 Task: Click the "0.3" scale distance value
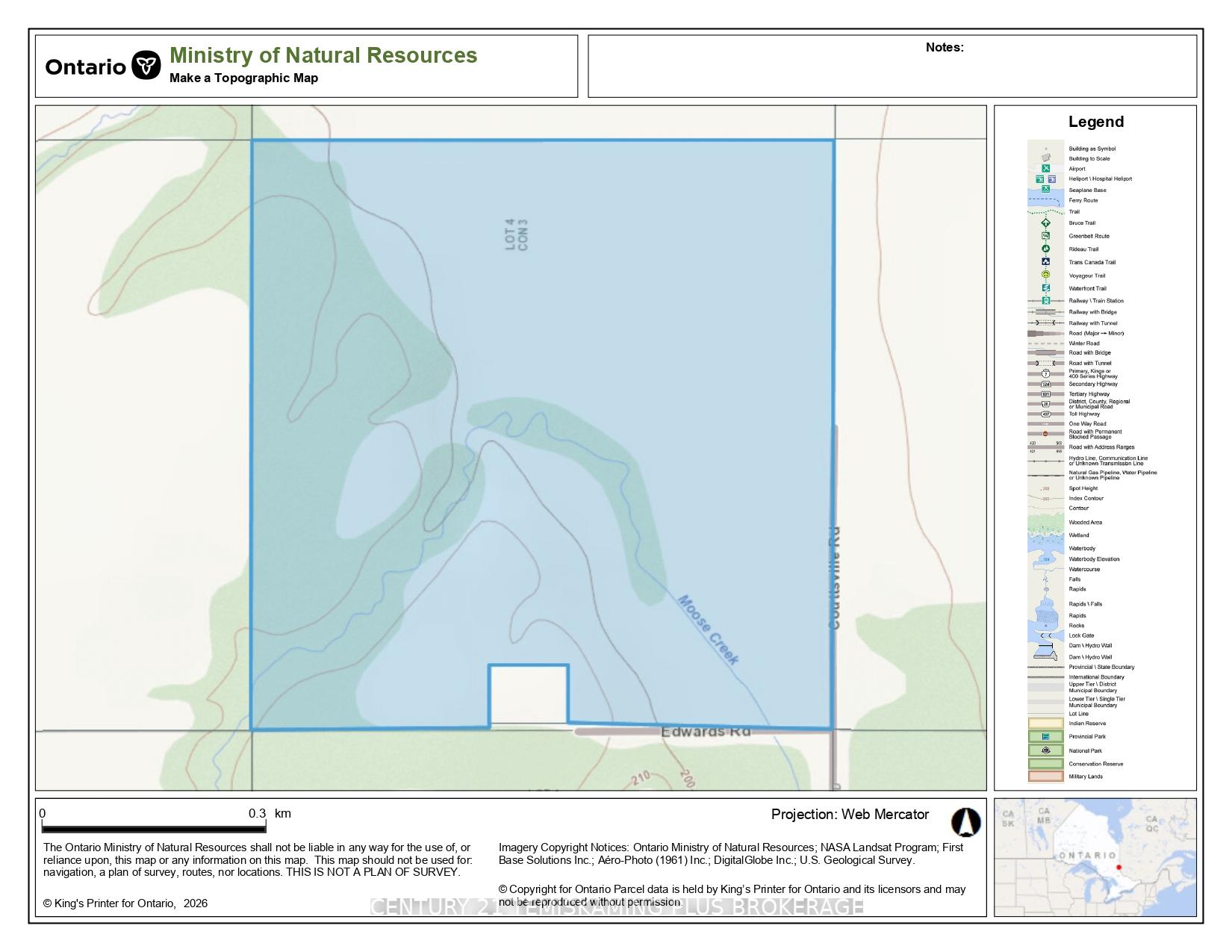coord(257,813)
